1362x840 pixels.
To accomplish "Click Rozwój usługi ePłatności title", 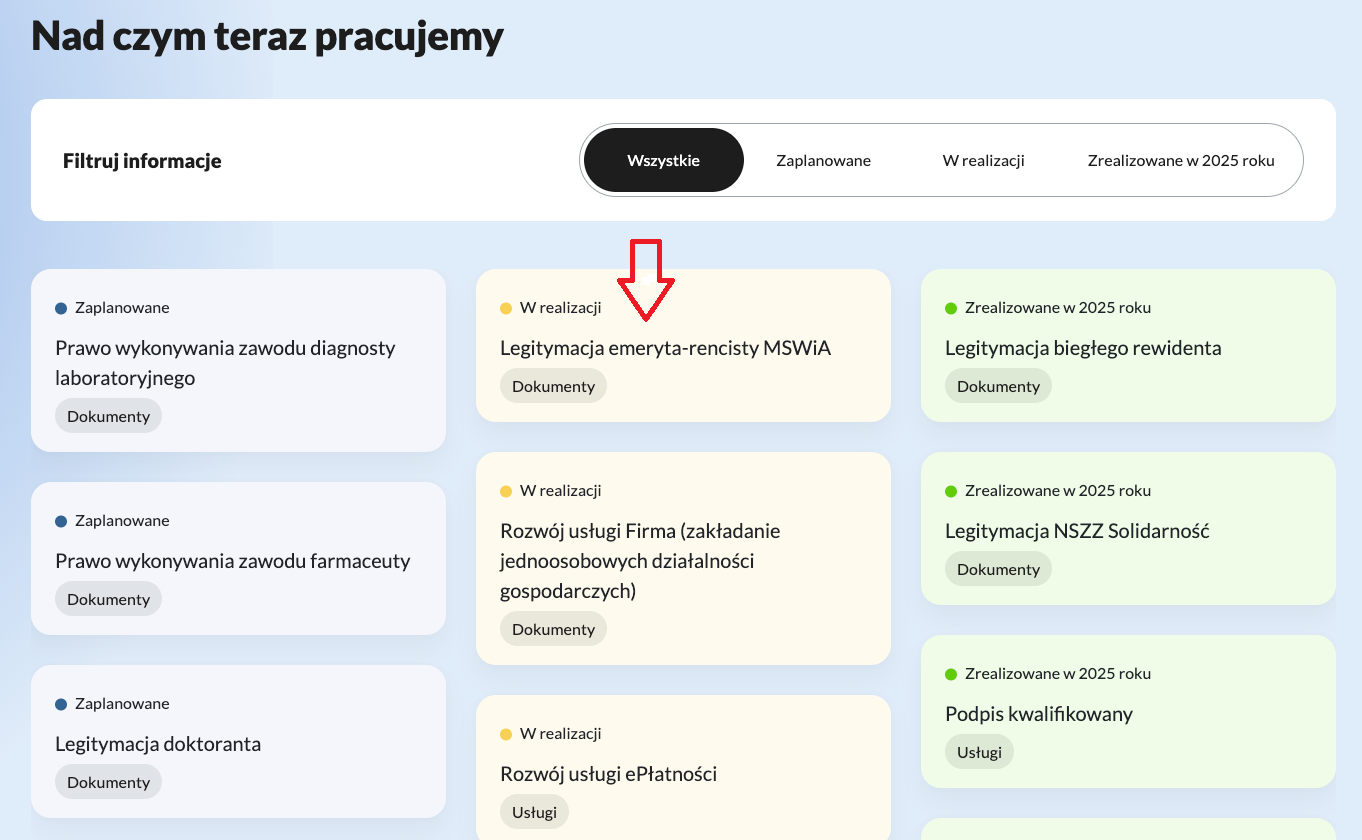I will [x=608, y=774].
